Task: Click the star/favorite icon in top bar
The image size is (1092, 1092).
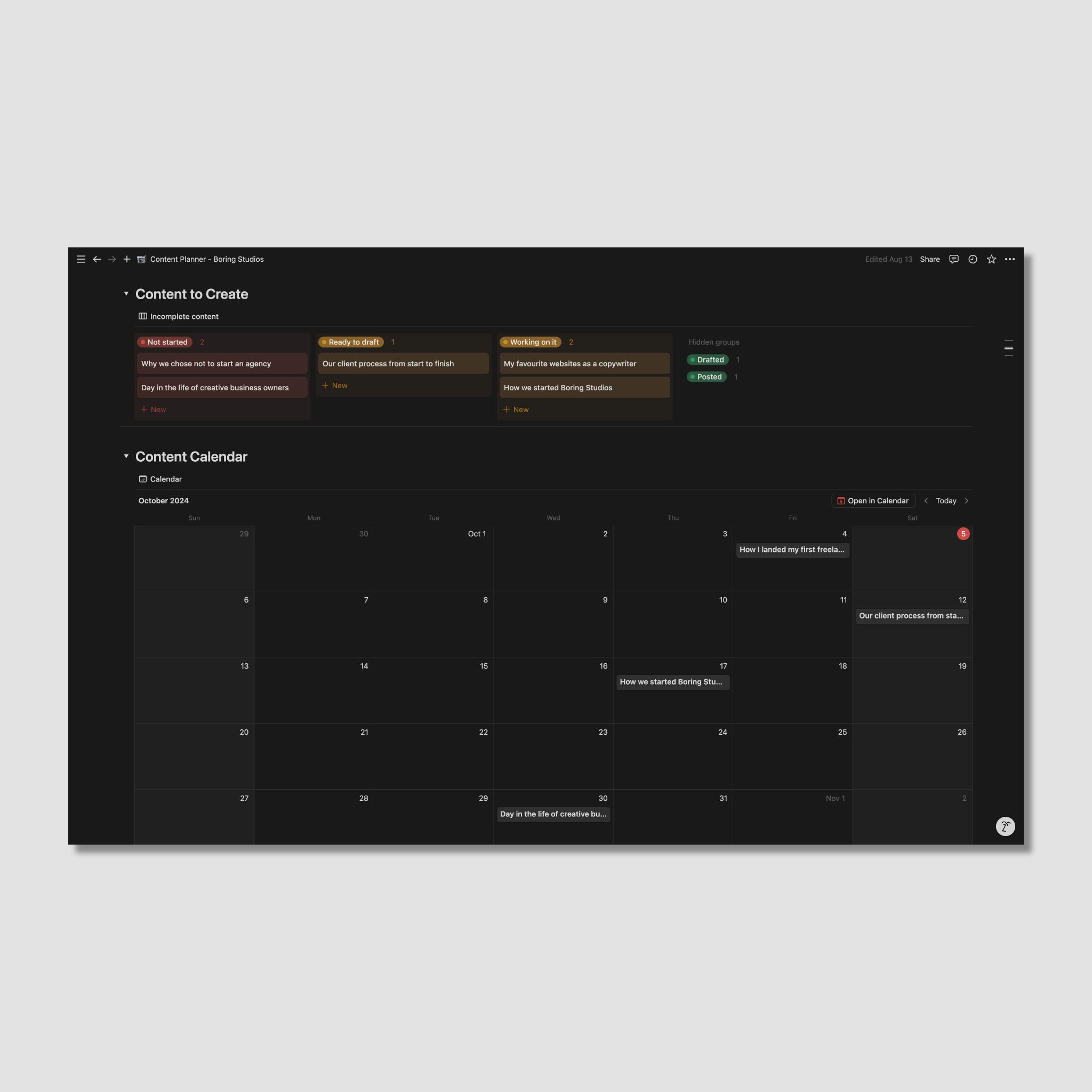Action: point(991,259)
